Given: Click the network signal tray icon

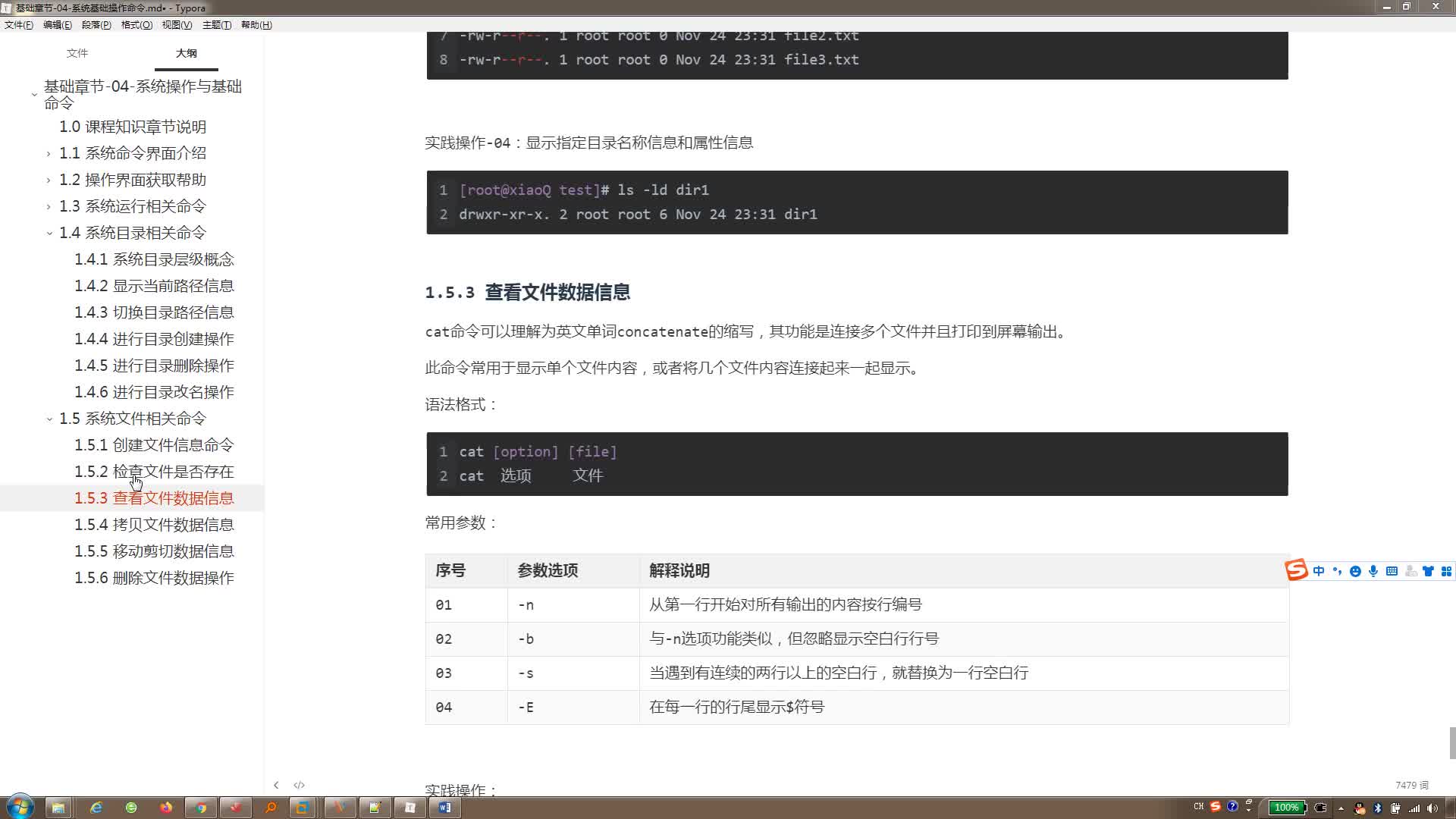Looking at the screenshot, I should click(x=1414, y=808).
